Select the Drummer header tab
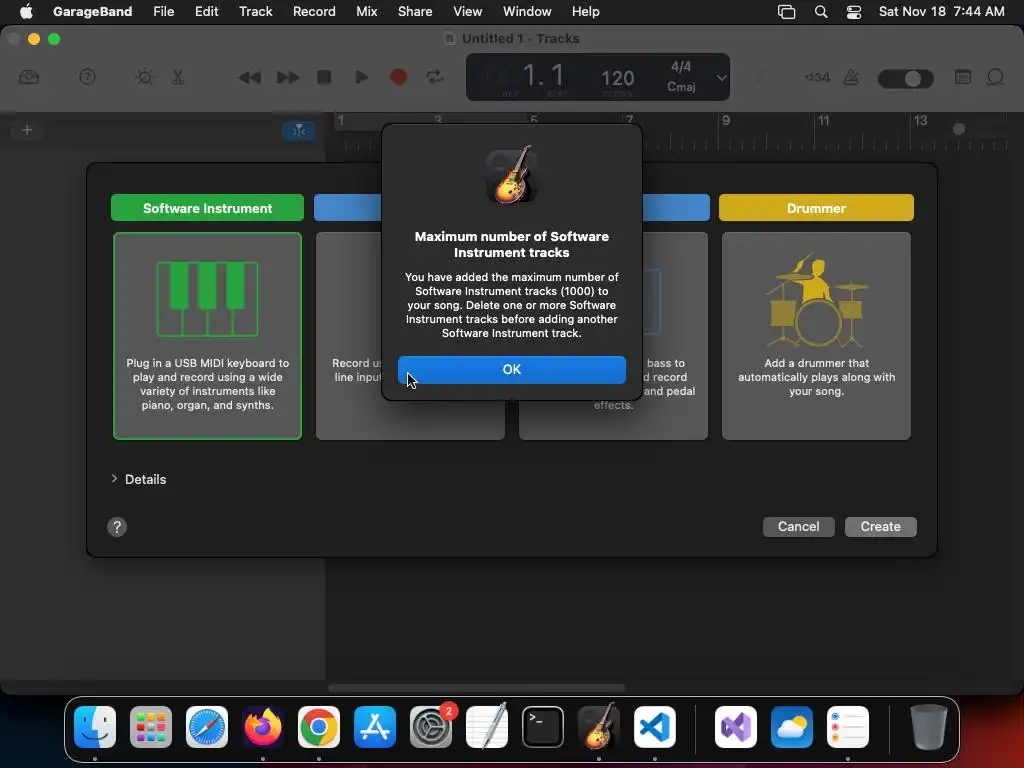This screenshot has width=1024, height=768. [816, 208]
